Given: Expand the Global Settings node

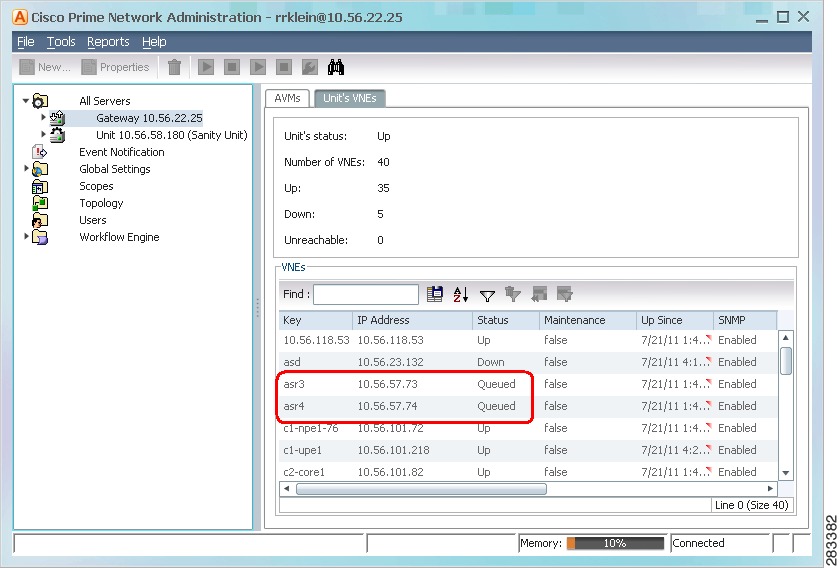Looking at the screenshot, I should pos(26,168).
